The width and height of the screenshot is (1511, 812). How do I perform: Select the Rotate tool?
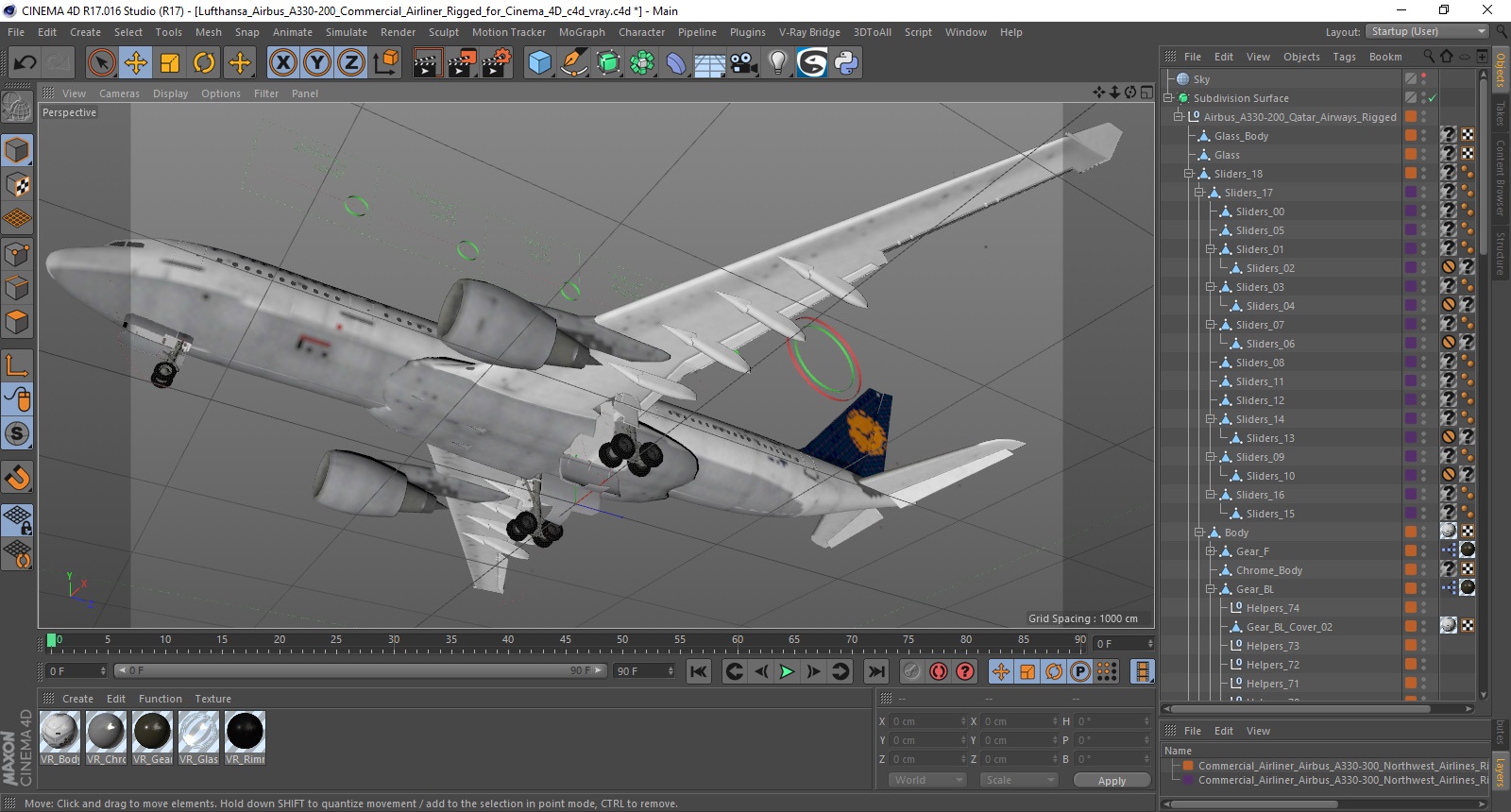pyautogui.click(x=204, y=63)
